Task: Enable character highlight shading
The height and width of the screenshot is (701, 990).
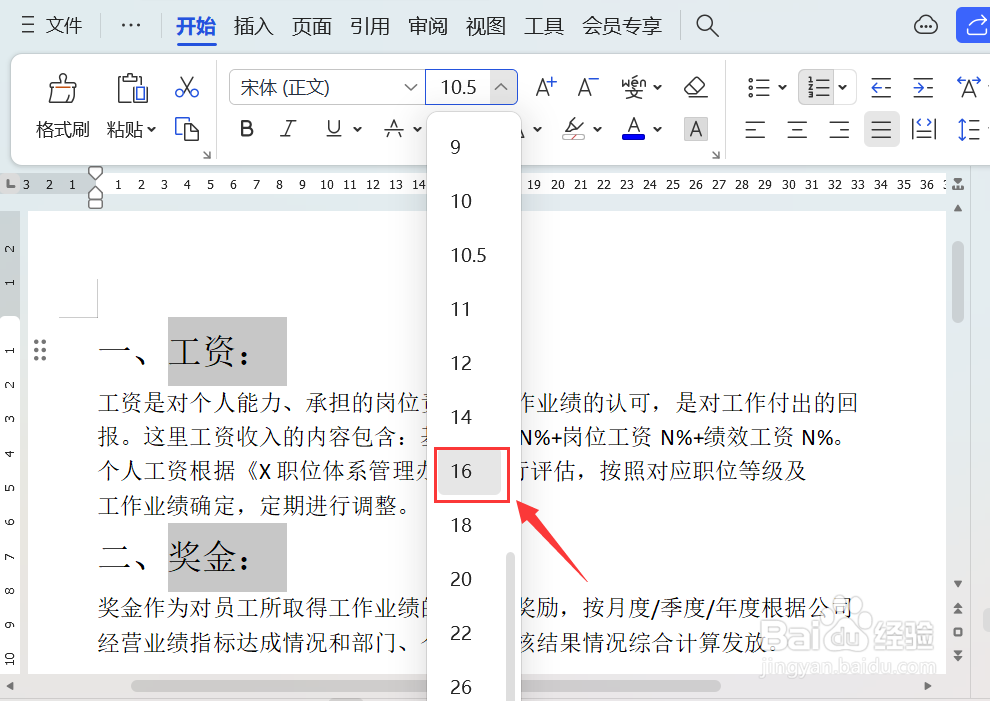Action: (695, 129)
